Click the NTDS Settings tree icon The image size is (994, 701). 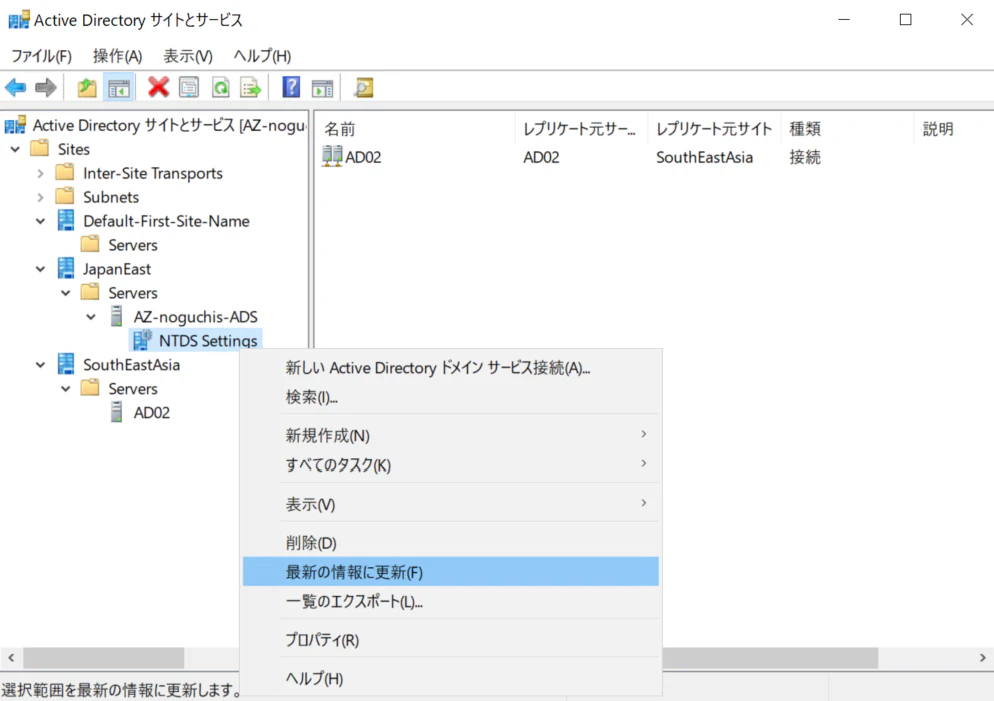point(143,340)
